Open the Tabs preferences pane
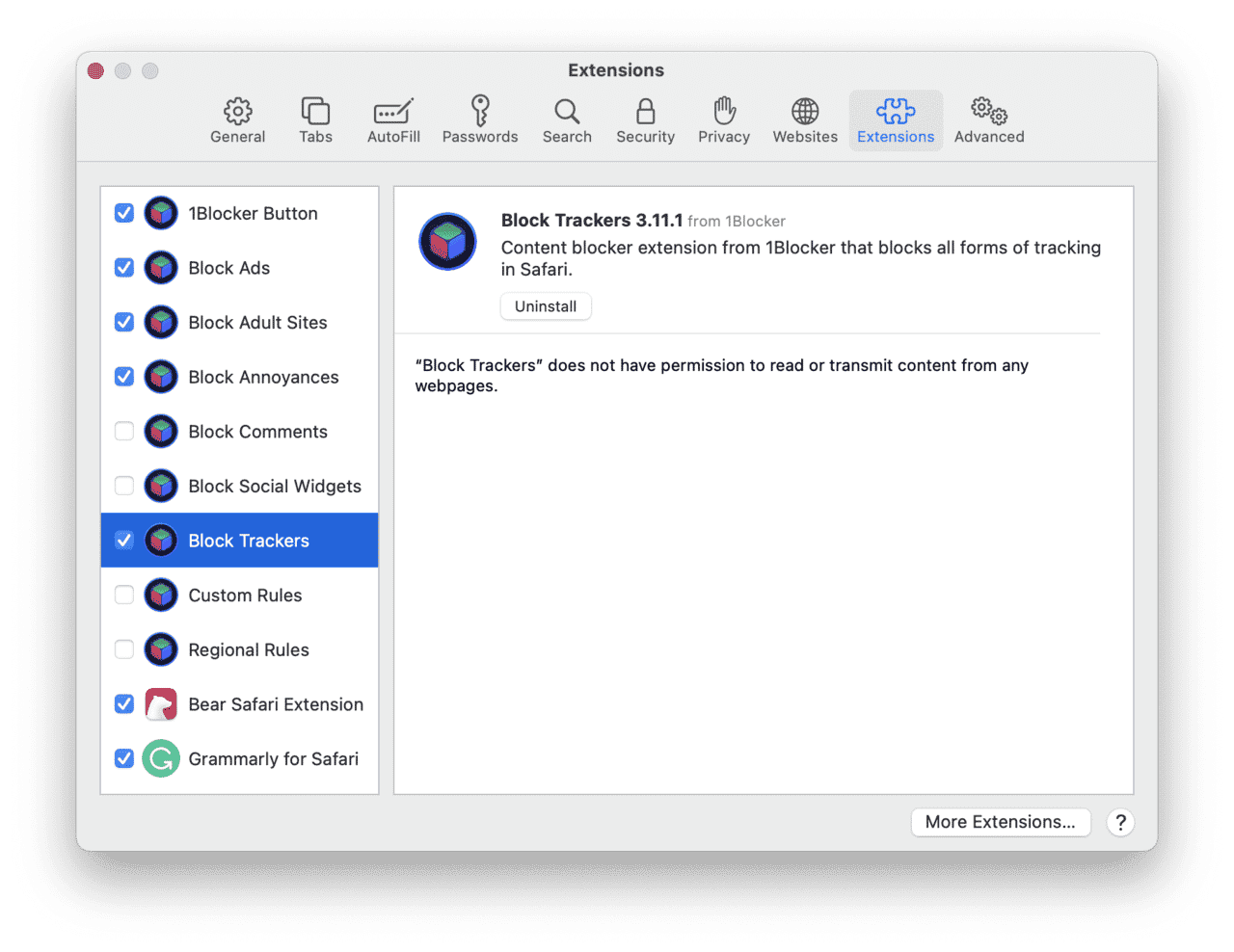The image size is (1234, 952). pos(315,118)
